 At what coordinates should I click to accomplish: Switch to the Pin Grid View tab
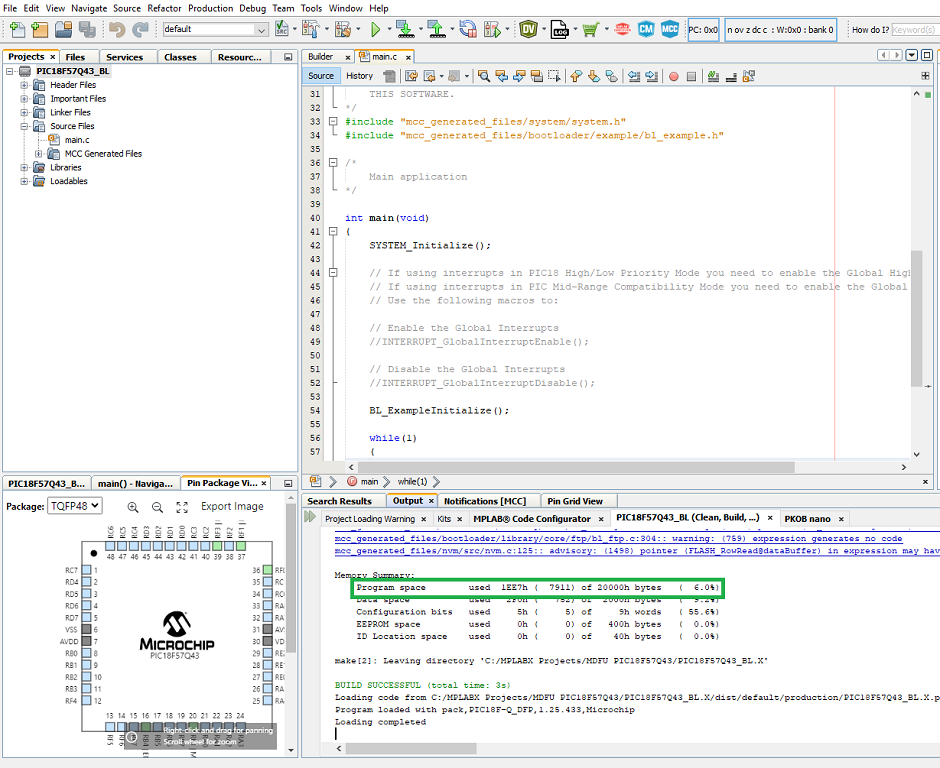[574, 501]
